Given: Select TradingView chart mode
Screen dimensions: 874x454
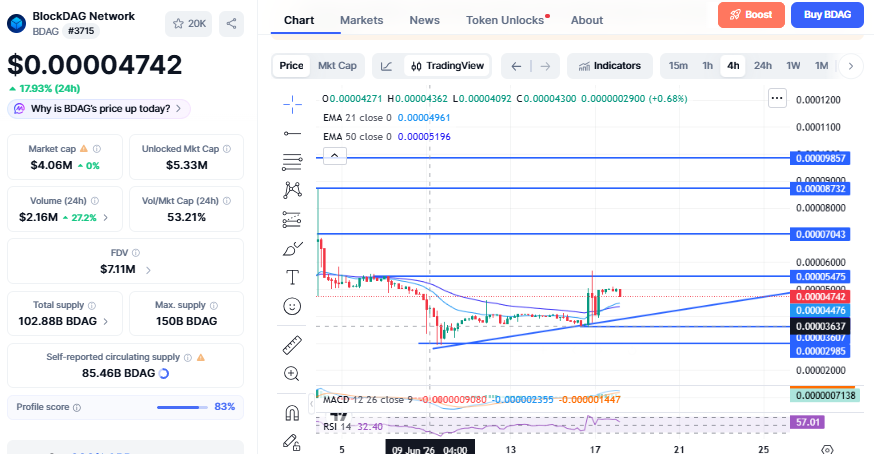Looking at the screenshot, I should pyautogui.click(x=448, y=66).
